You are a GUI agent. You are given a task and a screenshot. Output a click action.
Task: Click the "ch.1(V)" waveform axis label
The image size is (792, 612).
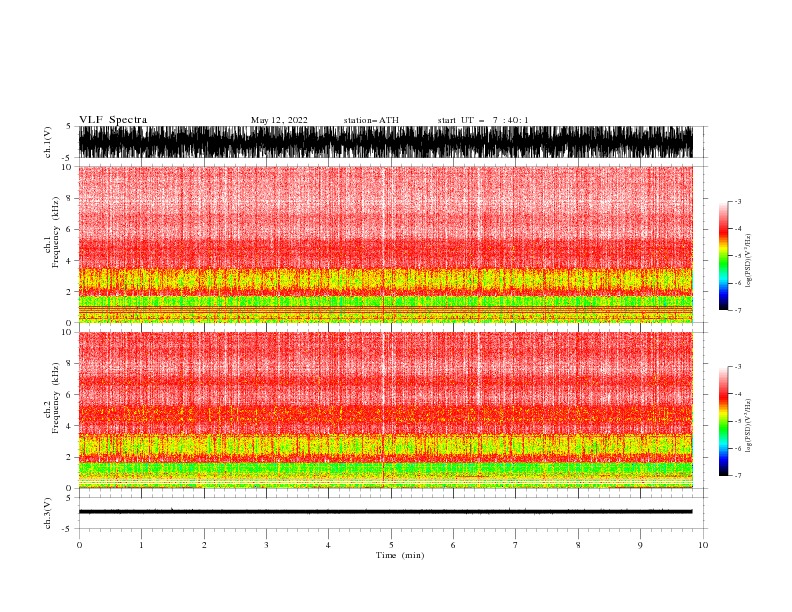click(48, 142)
